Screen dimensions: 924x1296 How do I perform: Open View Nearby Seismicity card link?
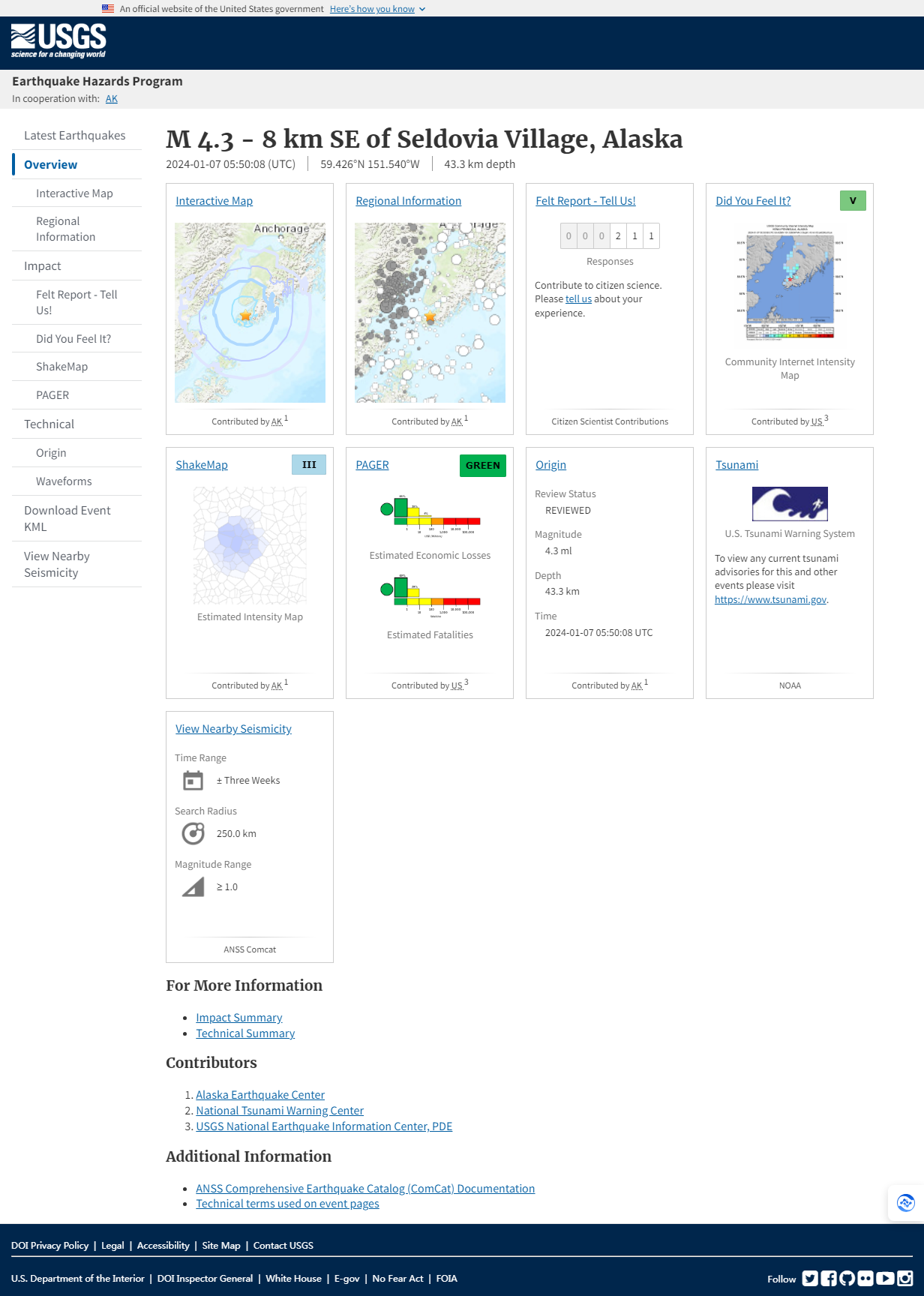[x=234, y=729]
